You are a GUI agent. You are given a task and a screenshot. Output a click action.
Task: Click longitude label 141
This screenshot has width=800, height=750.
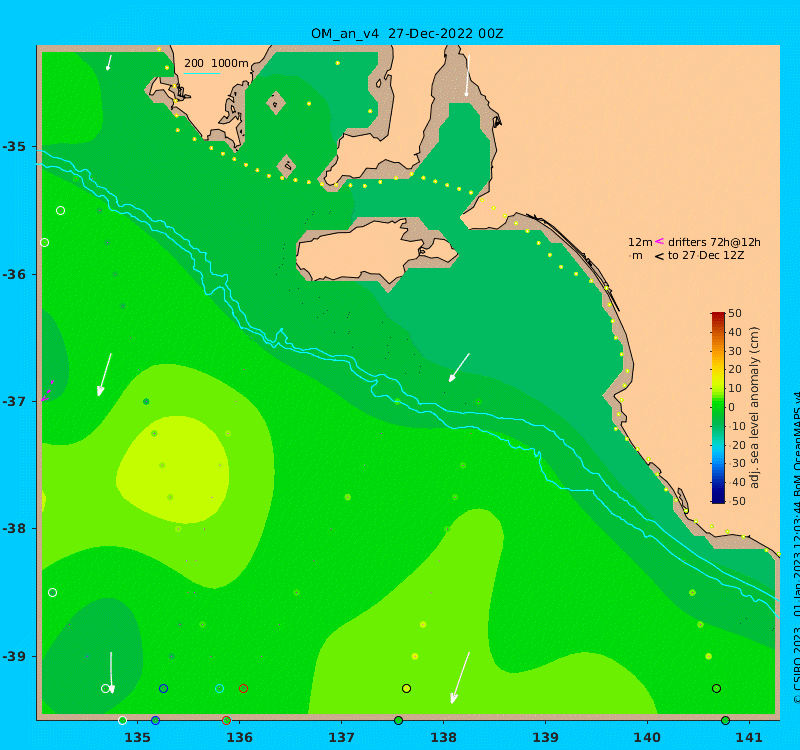750,737
